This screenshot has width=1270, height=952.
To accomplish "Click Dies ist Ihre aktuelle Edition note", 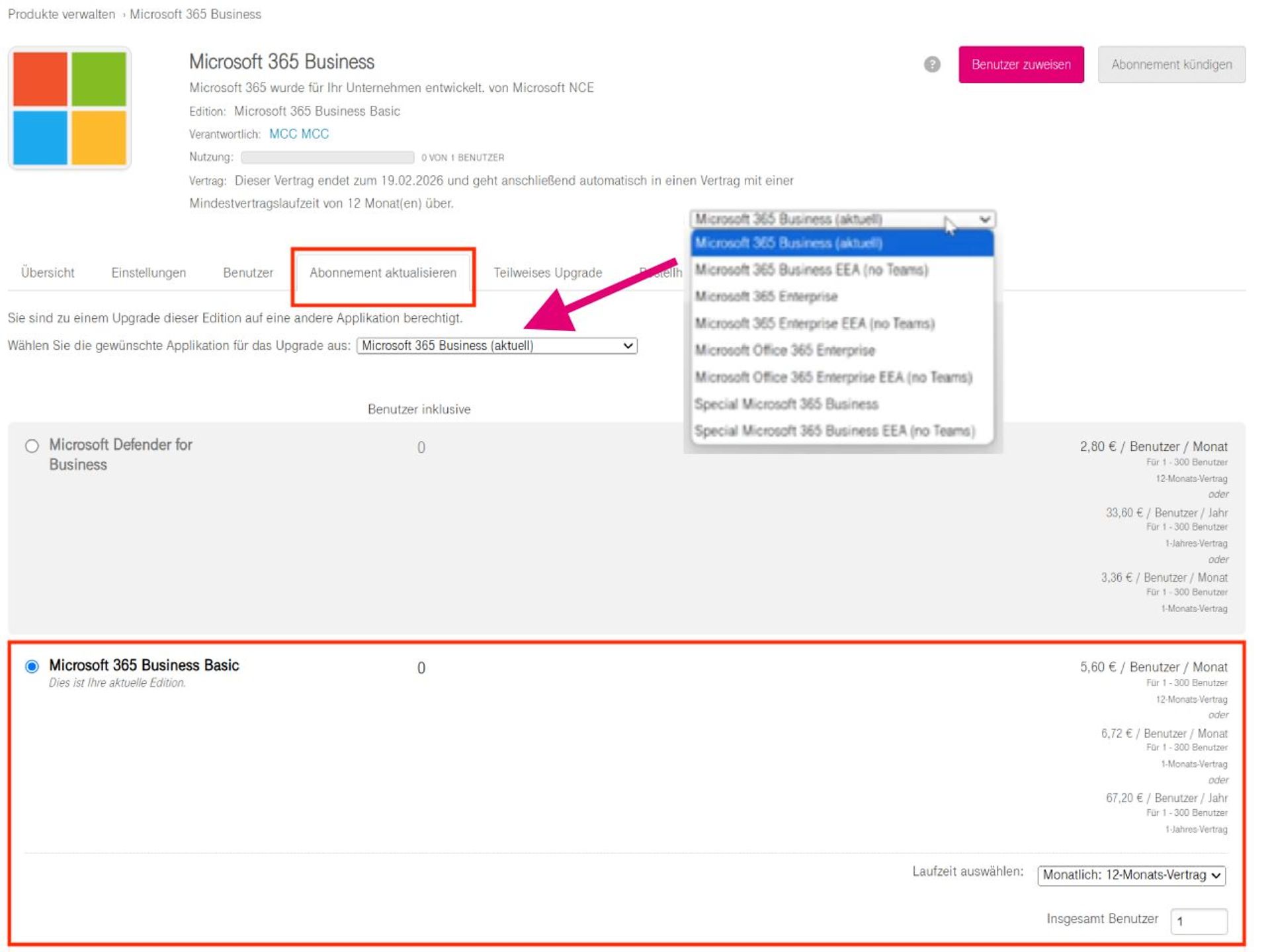I will [117, 683].
